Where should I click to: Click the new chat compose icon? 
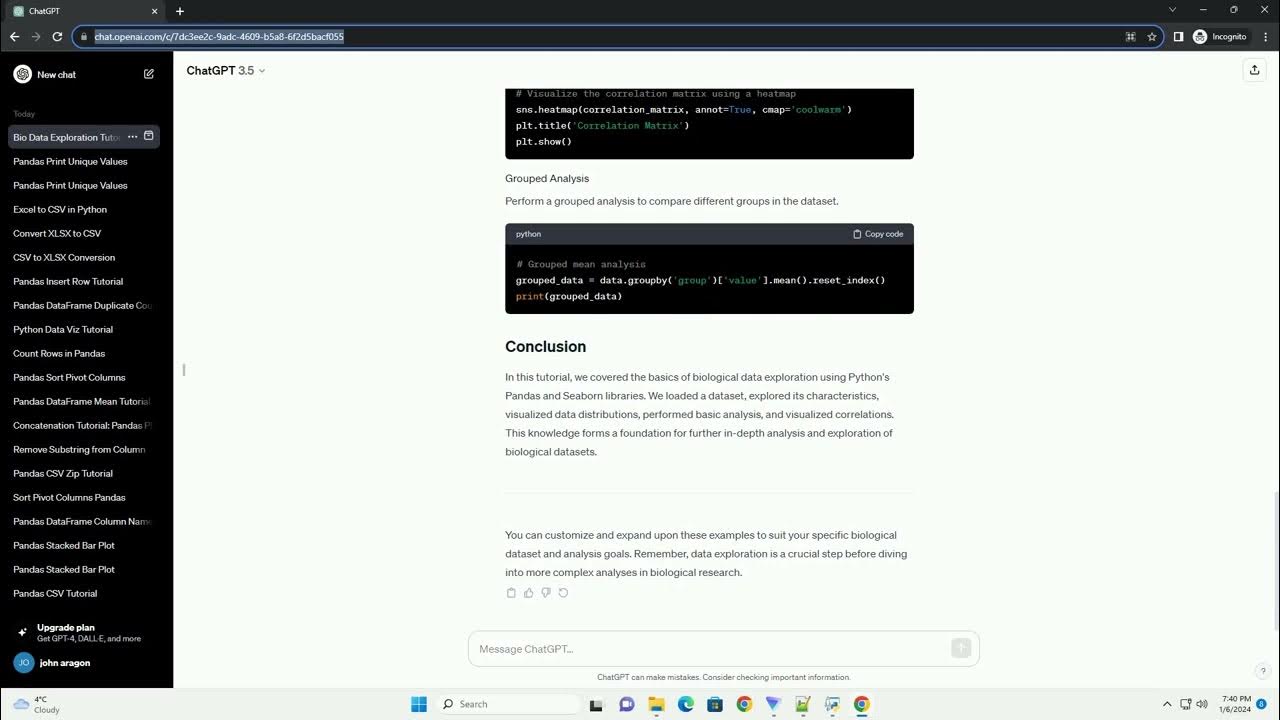[149, 74]
